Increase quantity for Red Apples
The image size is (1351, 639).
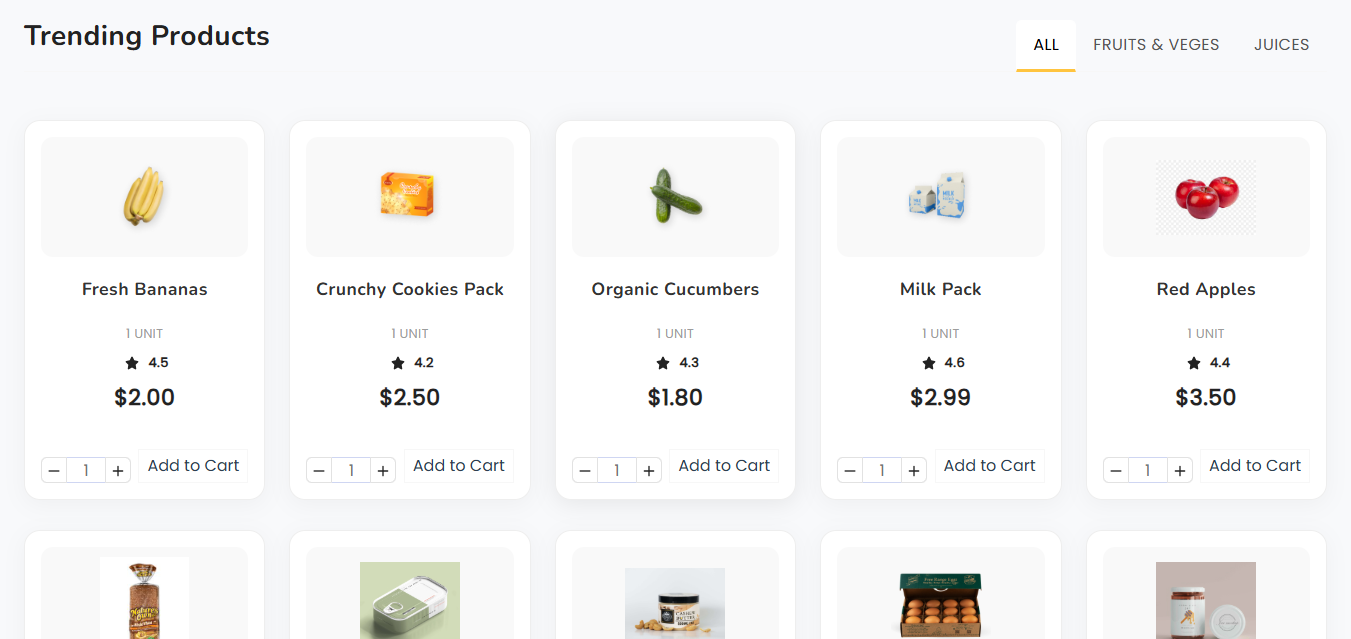(1180, 470)
